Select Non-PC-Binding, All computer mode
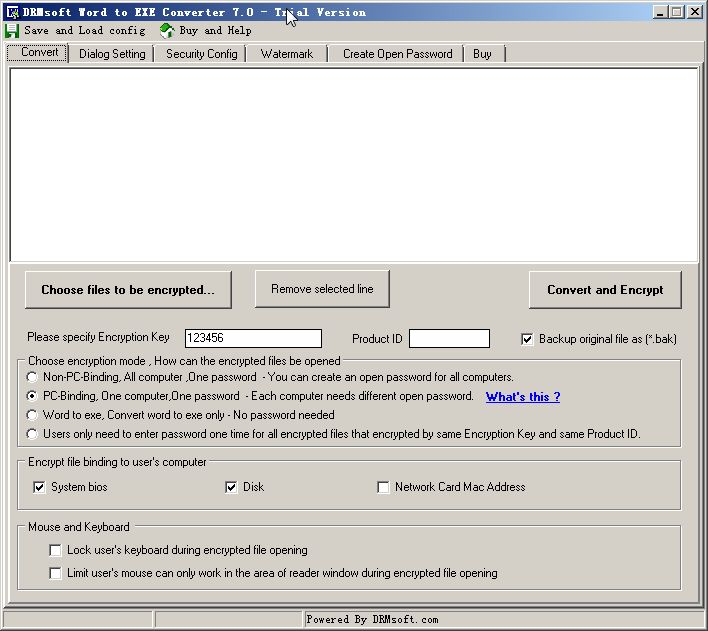 (32, 377)
